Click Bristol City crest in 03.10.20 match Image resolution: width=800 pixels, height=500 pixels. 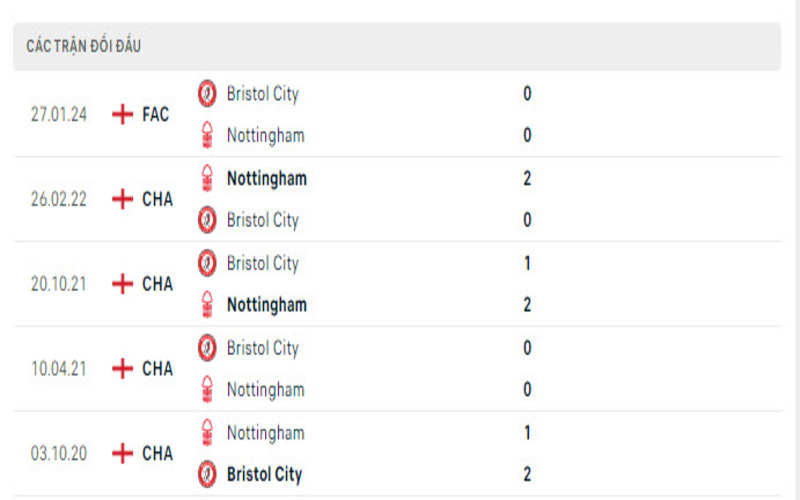(207, 474)
